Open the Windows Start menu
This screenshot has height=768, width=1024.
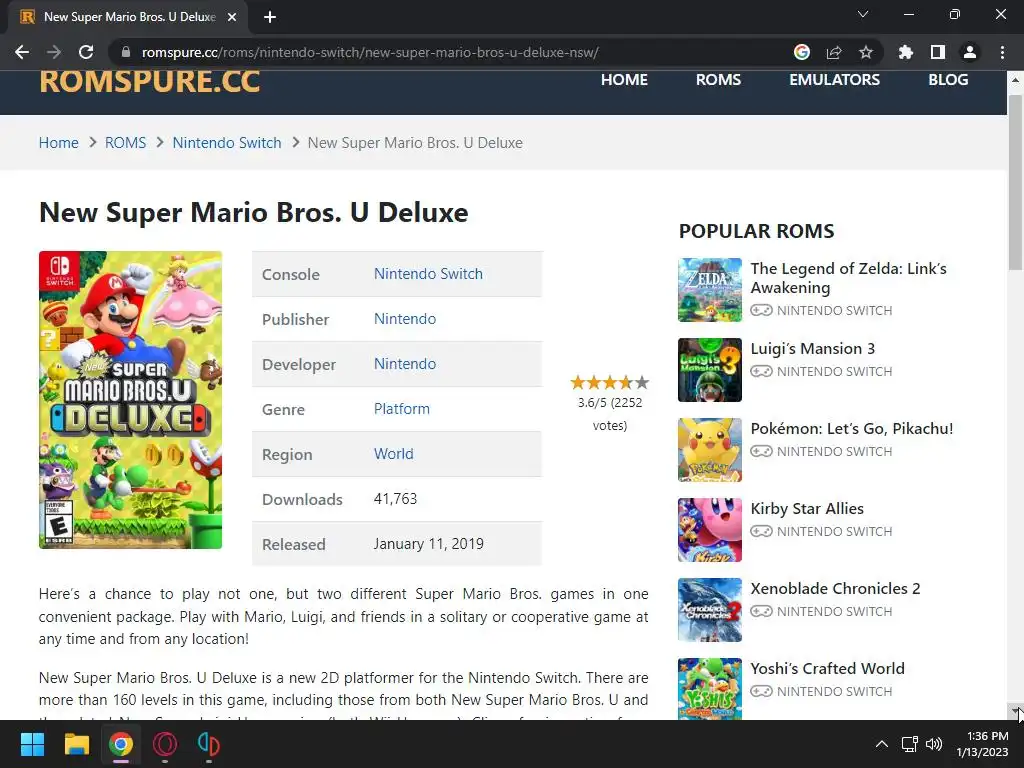pos(32,744)
